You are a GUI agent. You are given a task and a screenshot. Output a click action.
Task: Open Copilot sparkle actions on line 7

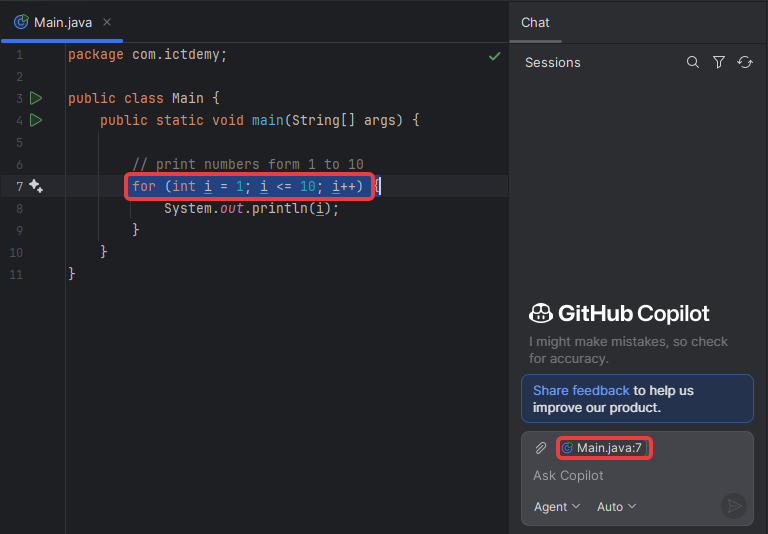coord(36,186)
